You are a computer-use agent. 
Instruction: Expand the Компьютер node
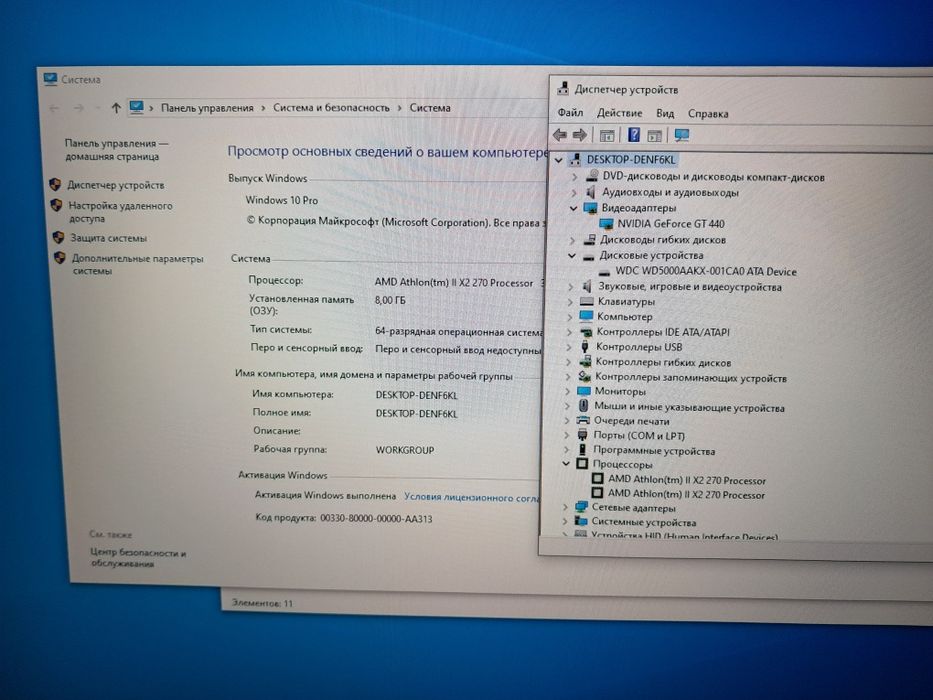(x=570, y=317)
